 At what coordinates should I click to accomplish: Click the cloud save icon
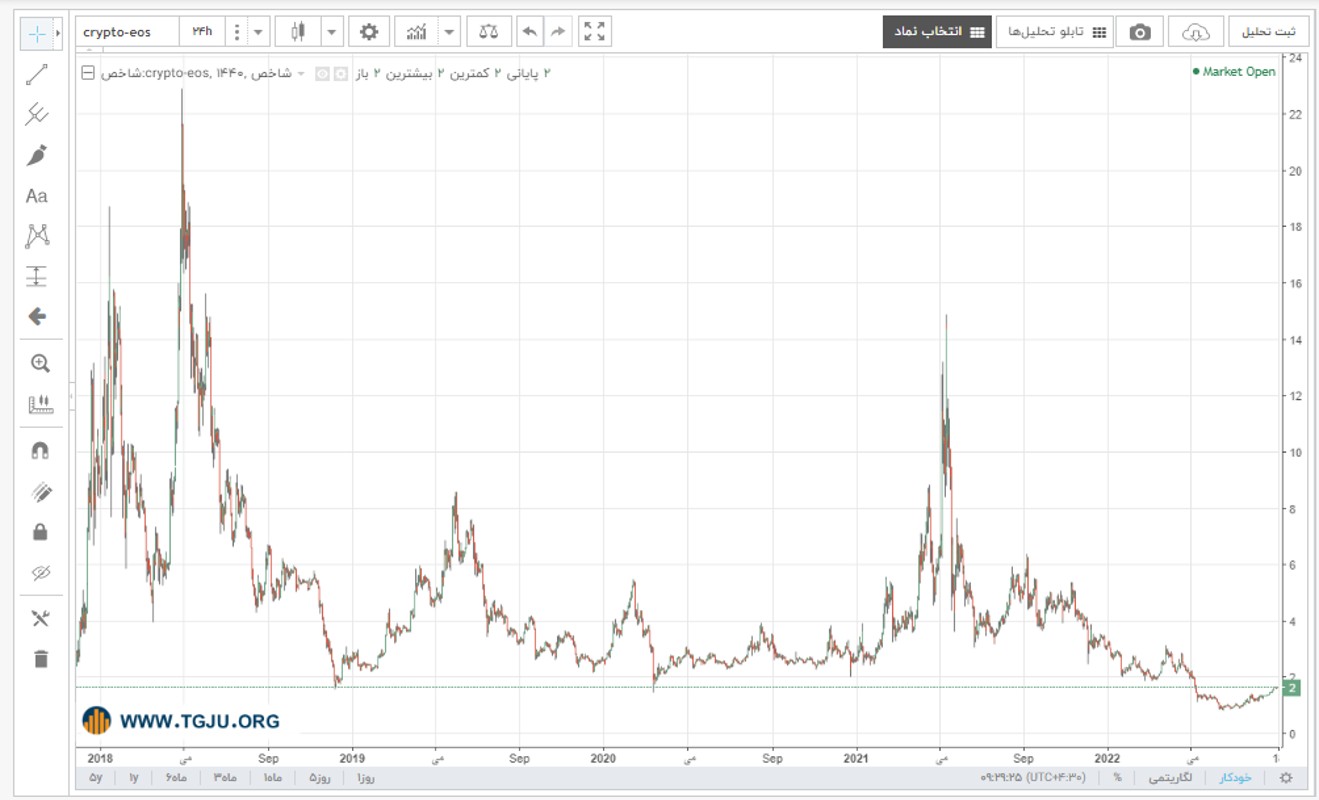click(1196, 32)
